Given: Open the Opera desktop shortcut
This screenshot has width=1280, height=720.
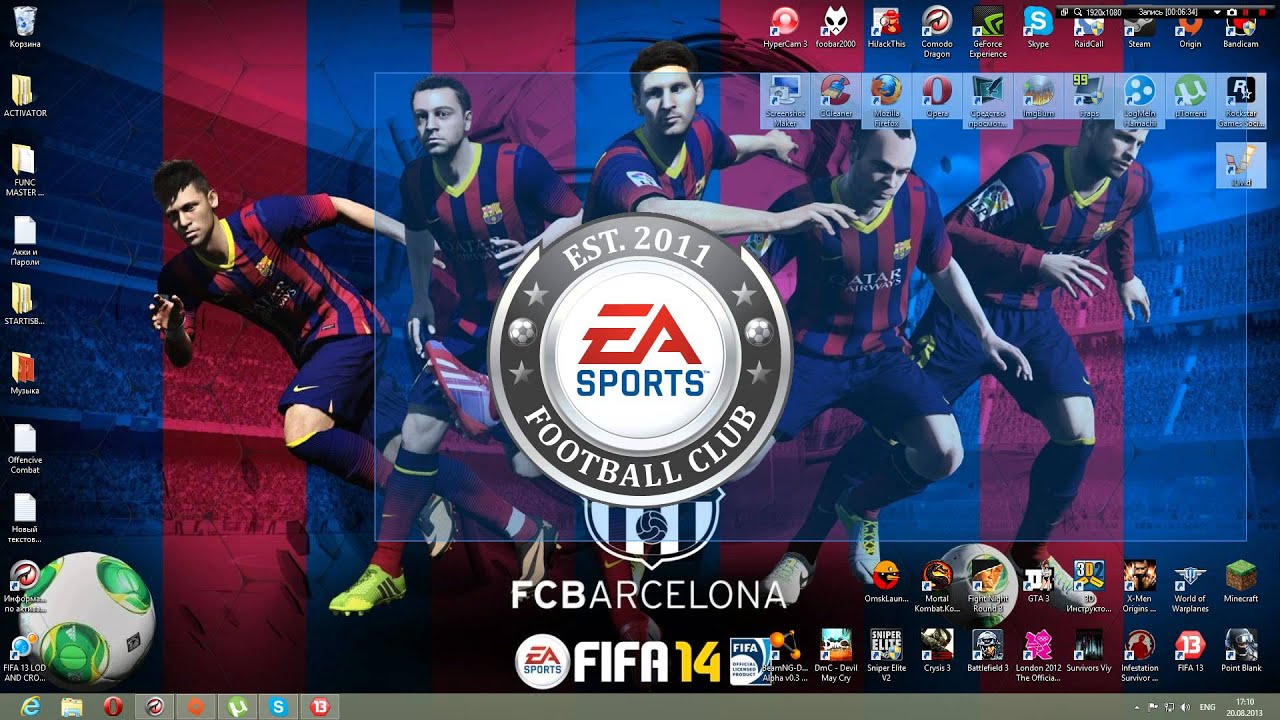Looking at the screenshot, I should point(937,97).
